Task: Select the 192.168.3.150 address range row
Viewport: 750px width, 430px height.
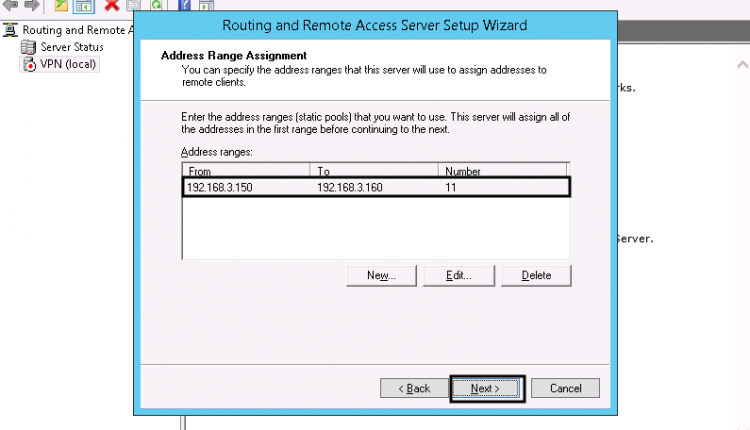Action: point(376,187)
